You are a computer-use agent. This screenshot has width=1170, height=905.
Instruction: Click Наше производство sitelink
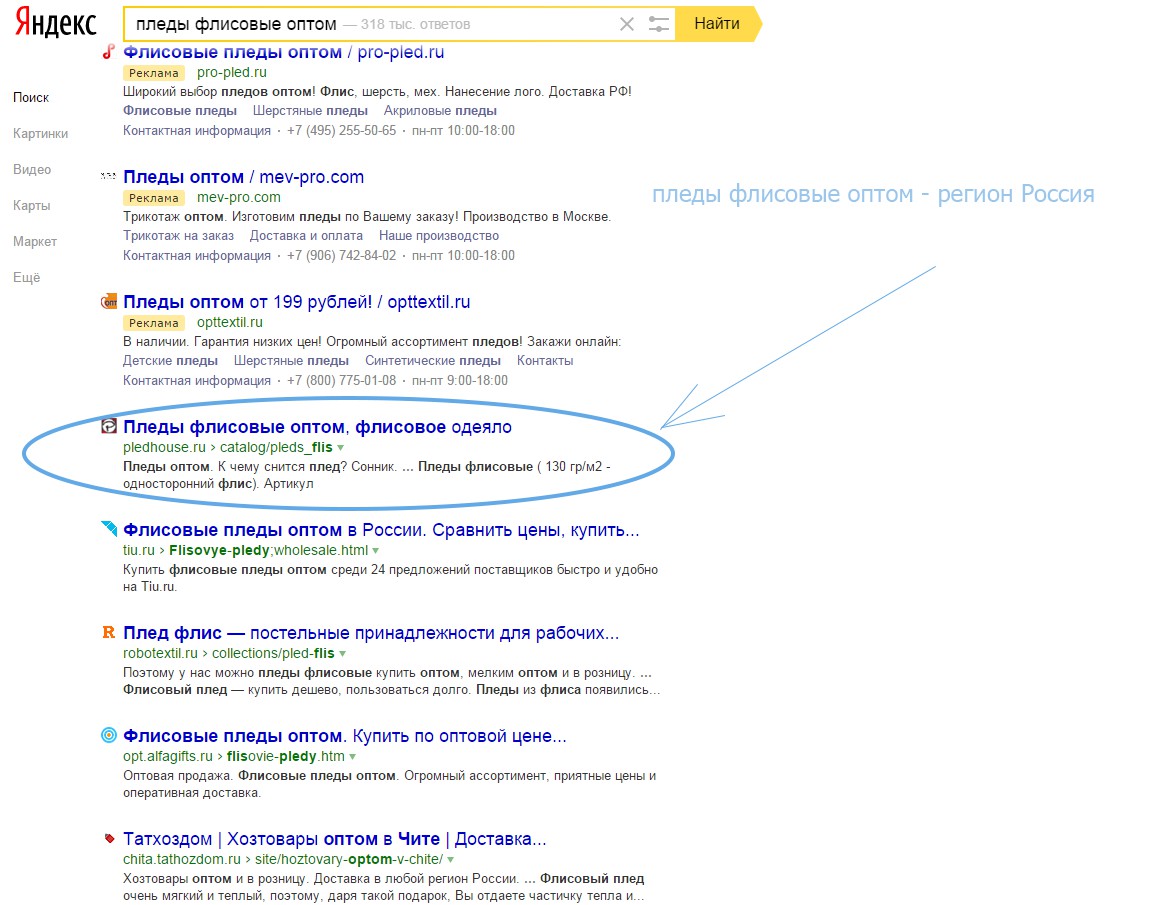point(439,236)
